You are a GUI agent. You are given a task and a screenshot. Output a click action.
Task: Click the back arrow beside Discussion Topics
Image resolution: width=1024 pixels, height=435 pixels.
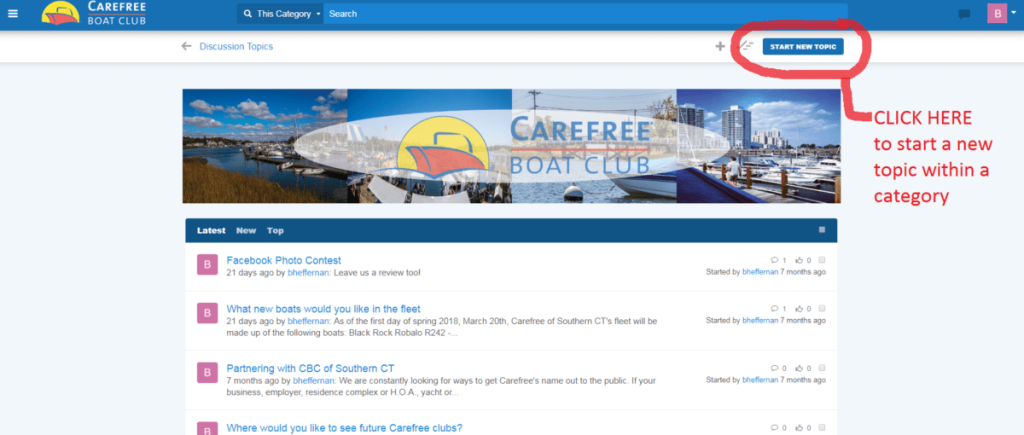pos(186,46)
